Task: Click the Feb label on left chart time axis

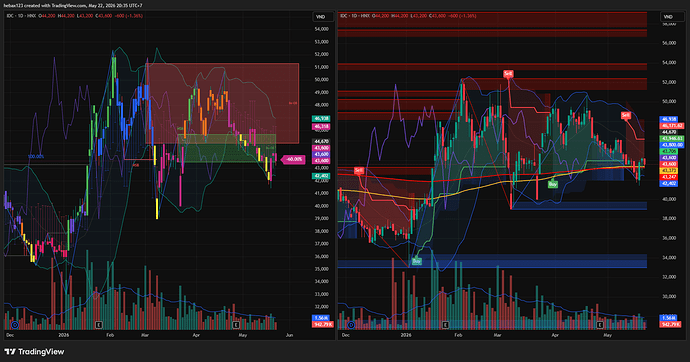Action: 110,335
